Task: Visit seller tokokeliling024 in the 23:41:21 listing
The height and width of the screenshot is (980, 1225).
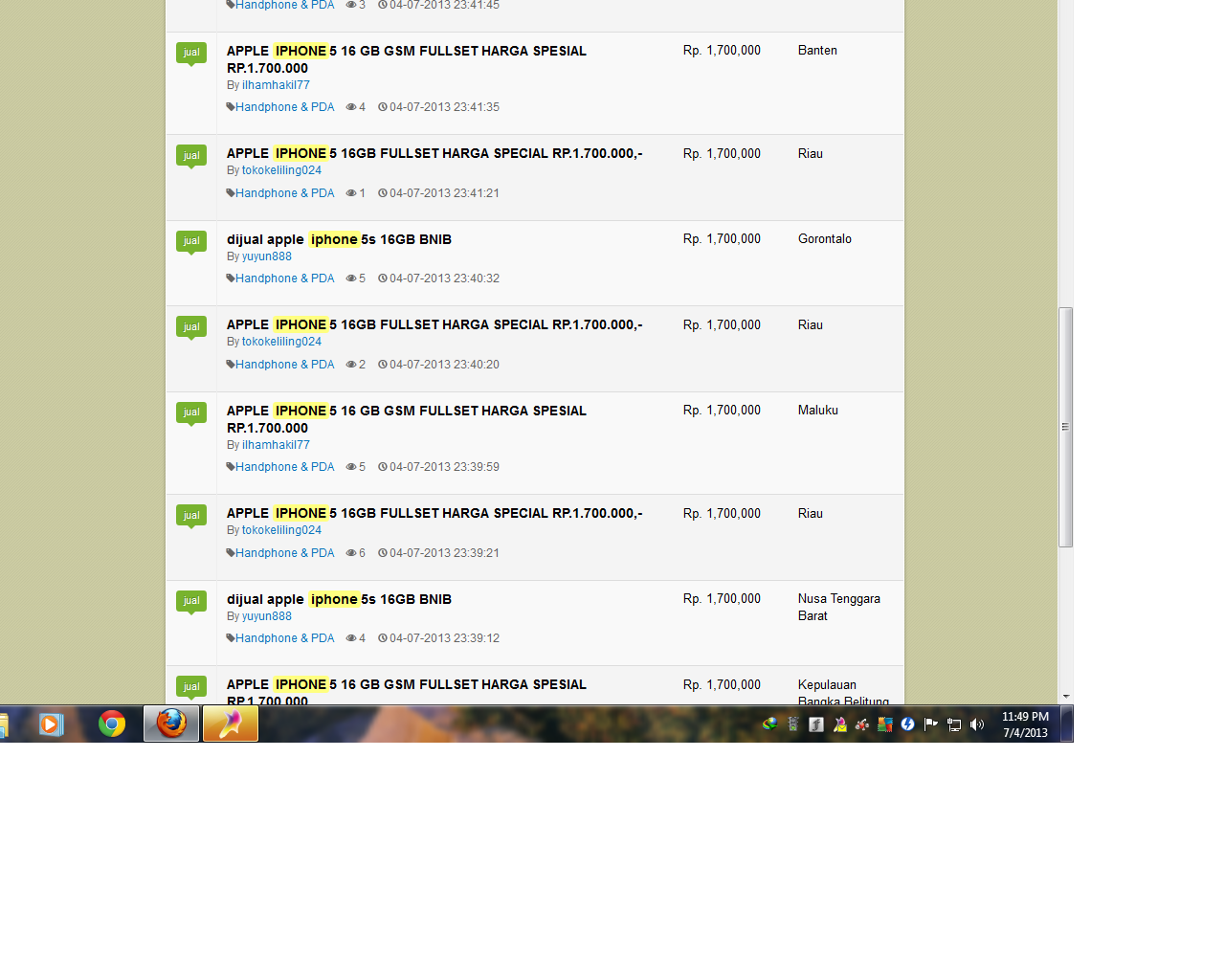Action: click(x=281, y=170)
